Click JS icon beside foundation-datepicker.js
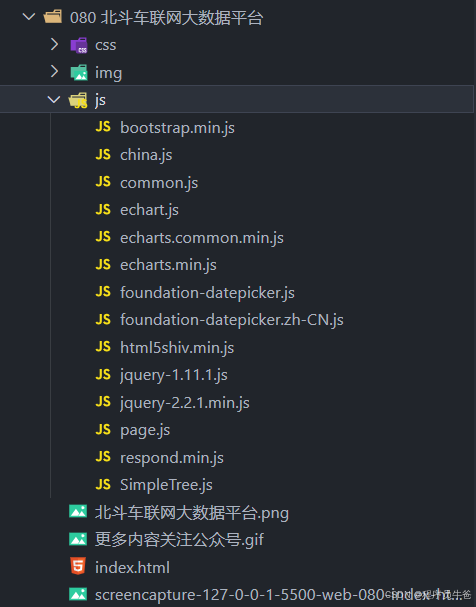Image resolution: width=476 pixels, height=607 pixels. click(103, 291)
